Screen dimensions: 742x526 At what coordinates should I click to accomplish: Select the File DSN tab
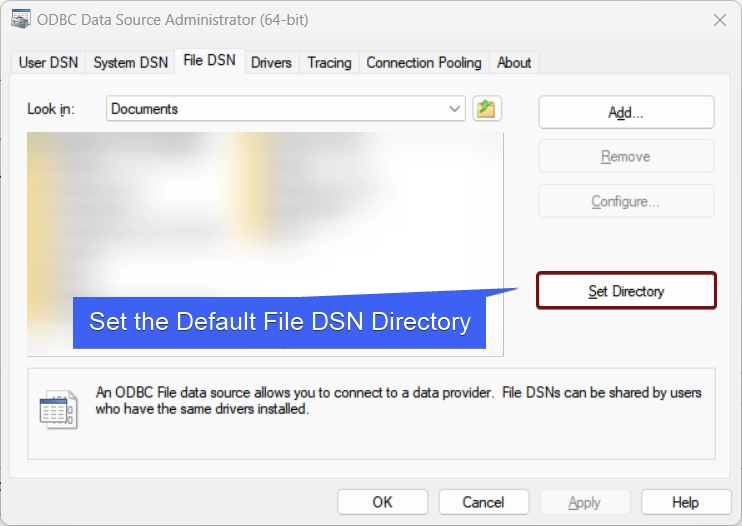coord(210,61)
